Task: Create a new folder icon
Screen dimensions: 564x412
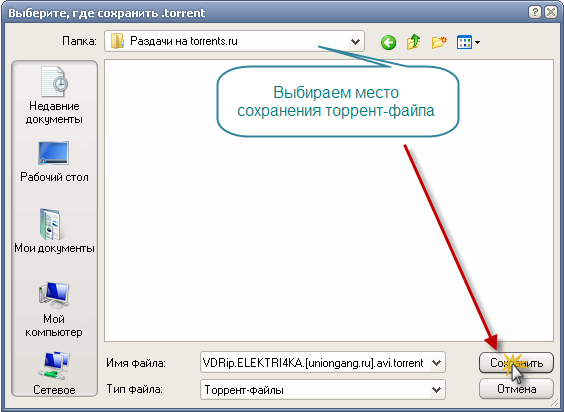Action: (439, 42)
